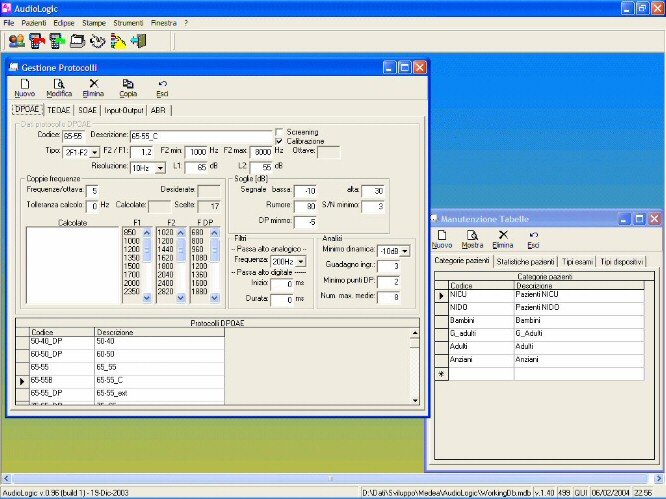
Task: Click the folder-window toolbar icon
Action: tap(77, 41)
